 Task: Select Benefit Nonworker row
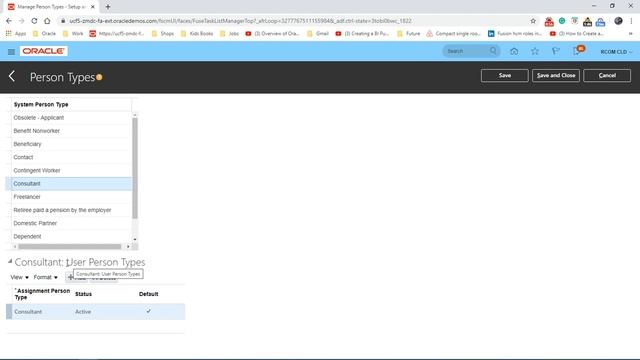pyautogui.click(x=69, y=131)
